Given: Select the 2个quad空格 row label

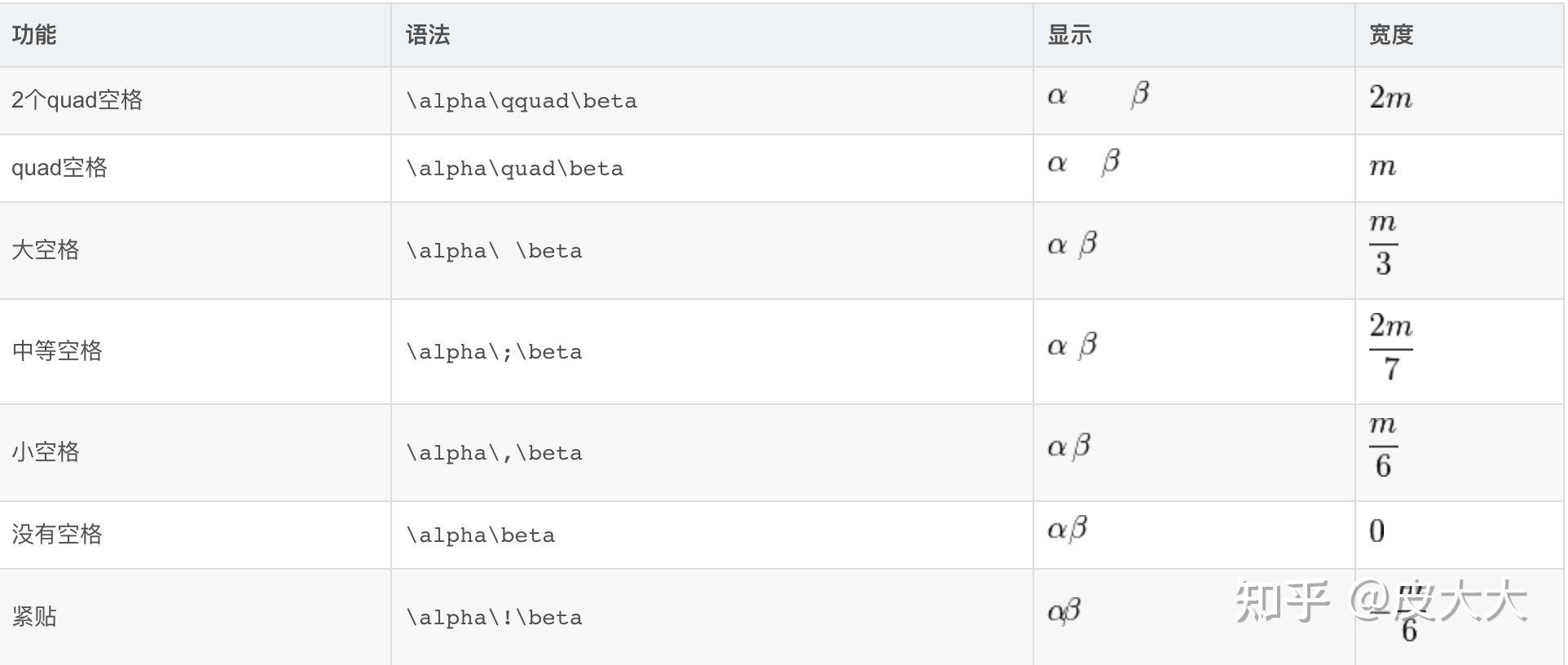Looking at the screenshot, I should point(77,100).
